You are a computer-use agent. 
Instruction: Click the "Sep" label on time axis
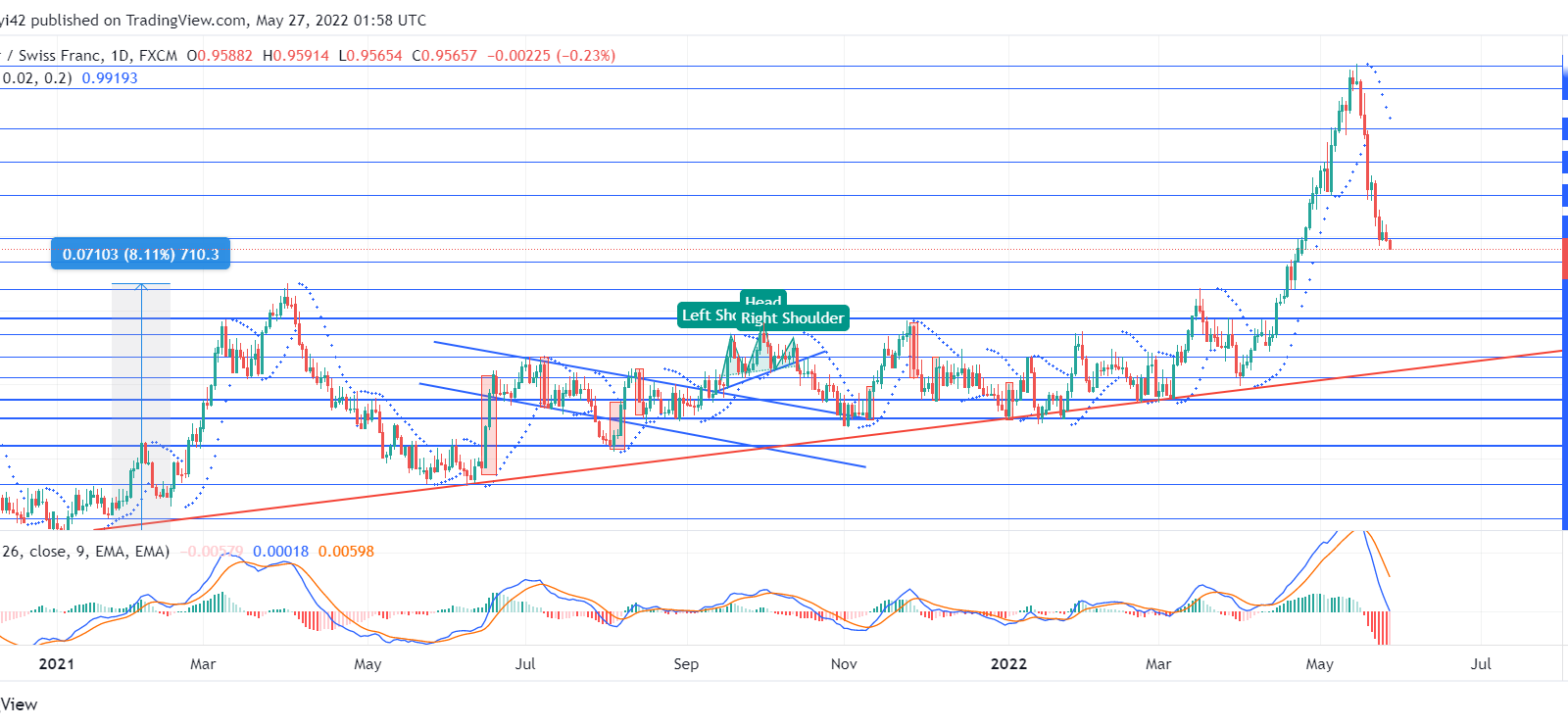pos(686,664)
